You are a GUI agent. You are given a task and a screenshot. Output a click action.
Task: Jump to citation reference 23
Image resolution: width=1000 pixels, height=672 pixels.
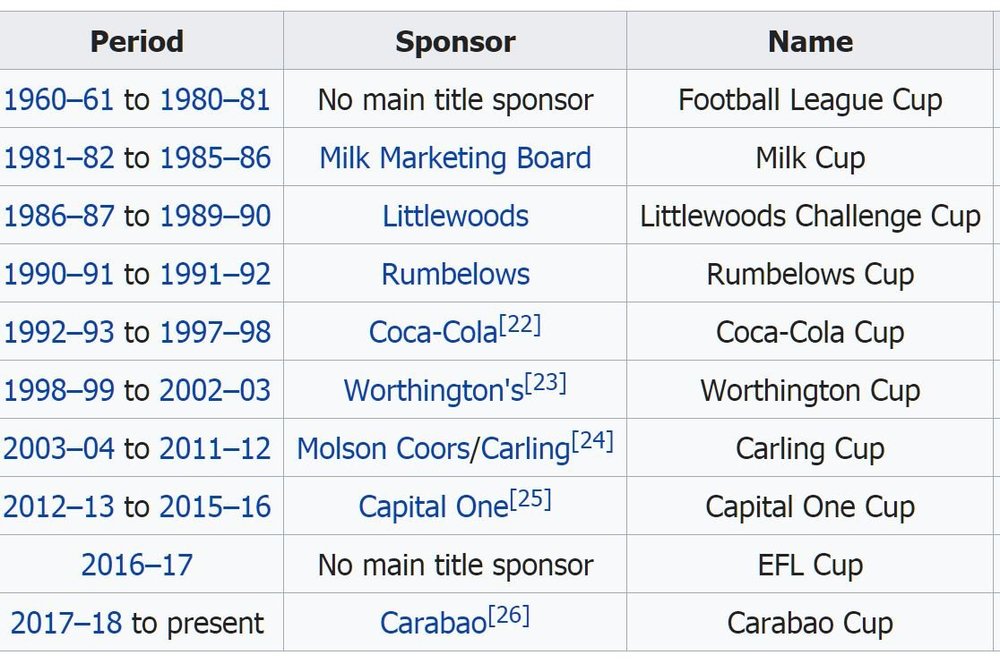[545, 383]
